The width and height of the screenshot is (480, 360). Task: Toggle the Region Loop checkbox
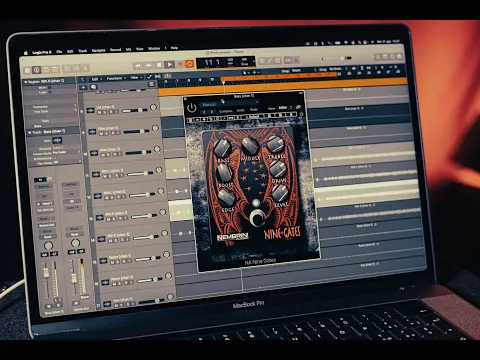click(50, 92)
